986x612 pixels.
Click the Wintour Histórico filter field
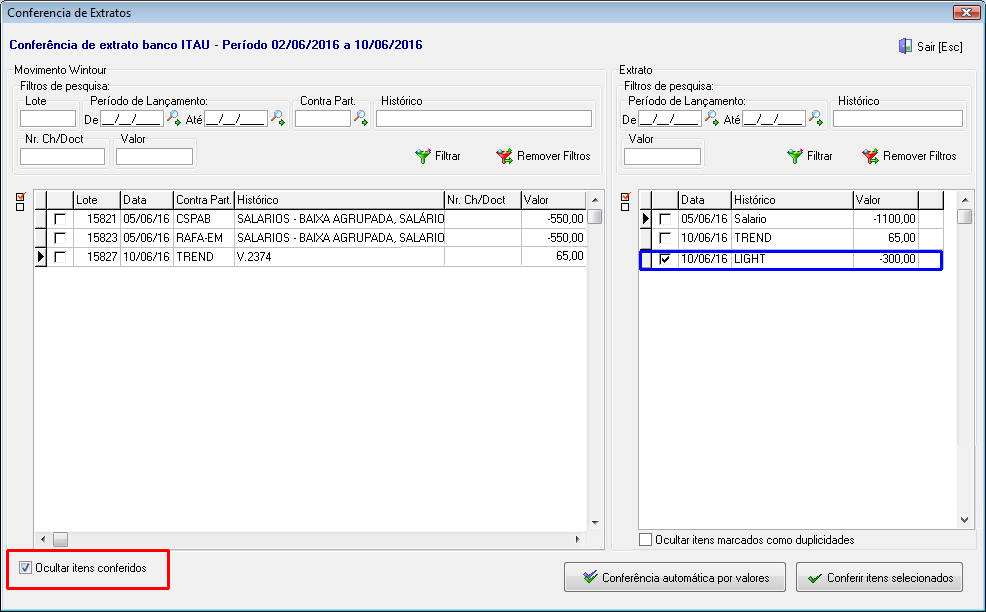click(484, 118)
